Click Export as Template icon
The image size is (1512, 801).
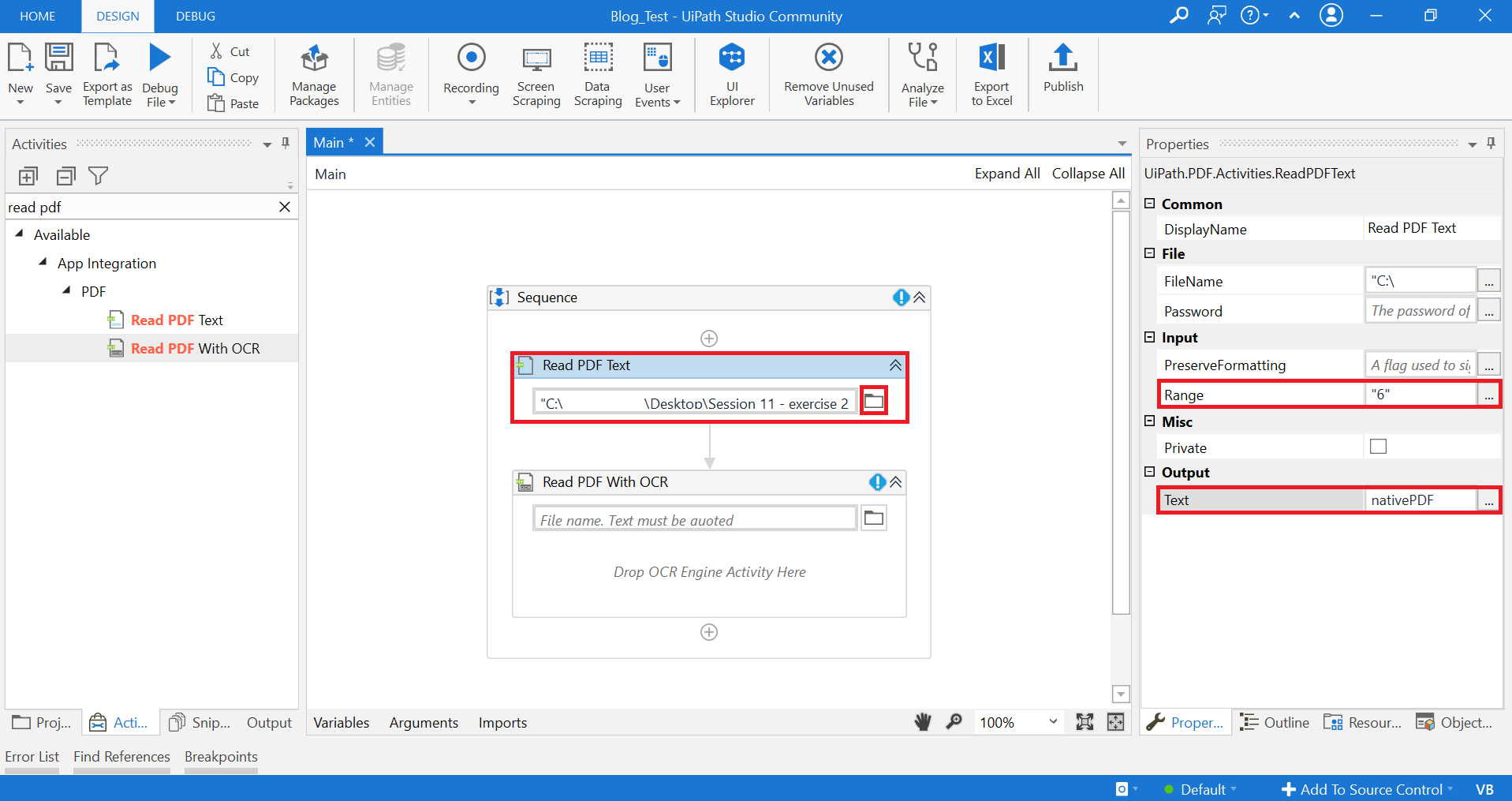coord(106,58)
